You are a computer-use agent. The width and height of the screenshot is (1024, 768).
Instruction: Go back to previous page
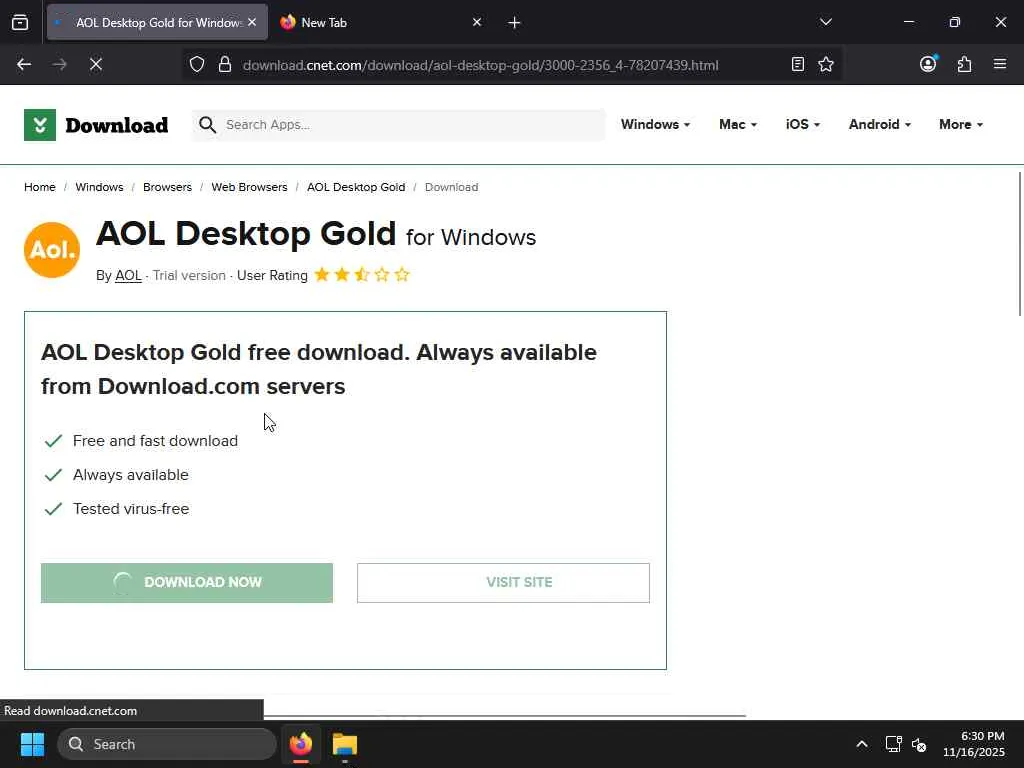coord(24,64)
